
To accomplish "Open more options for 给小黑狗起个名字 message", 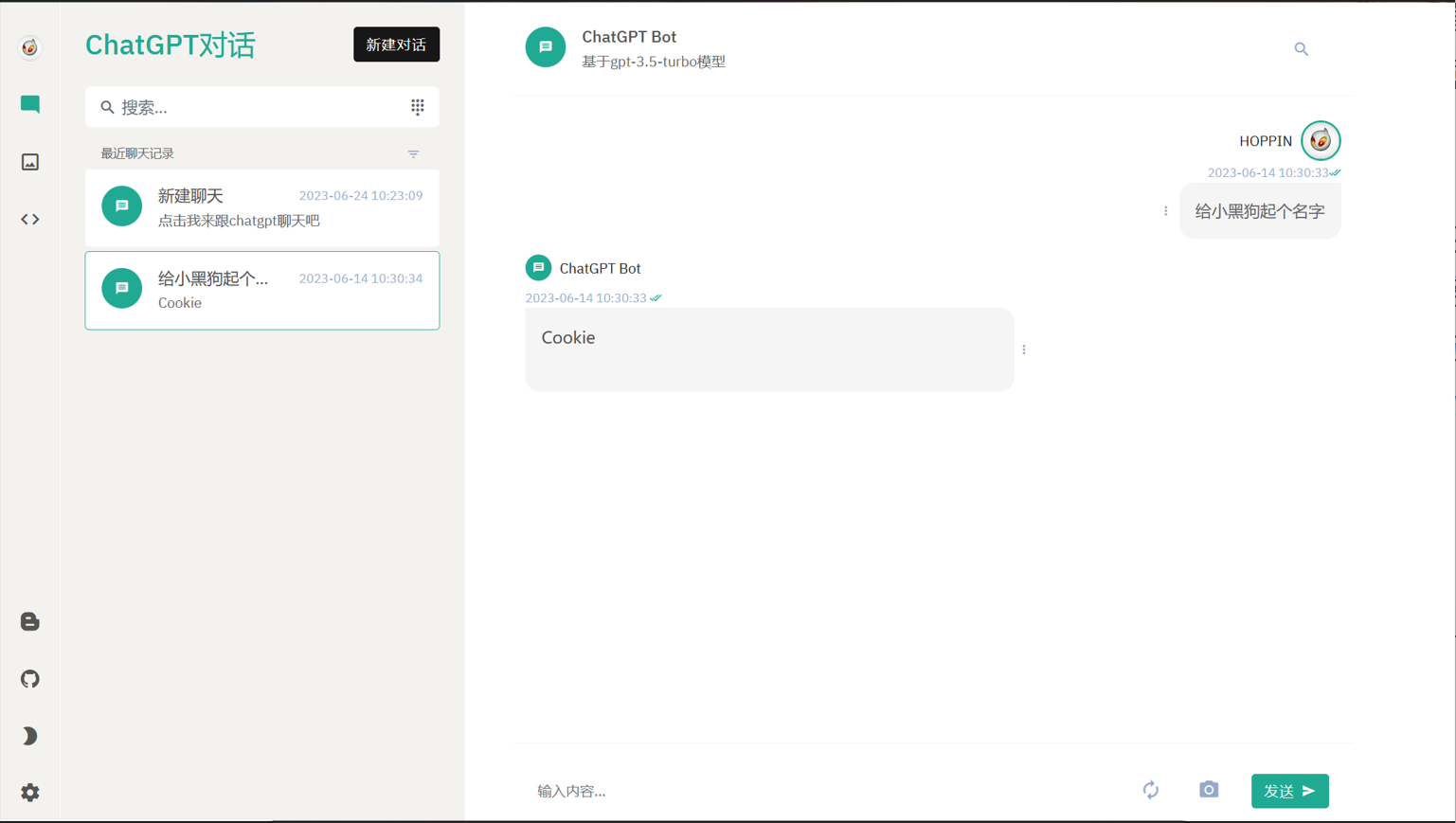I will (1166, 211).
